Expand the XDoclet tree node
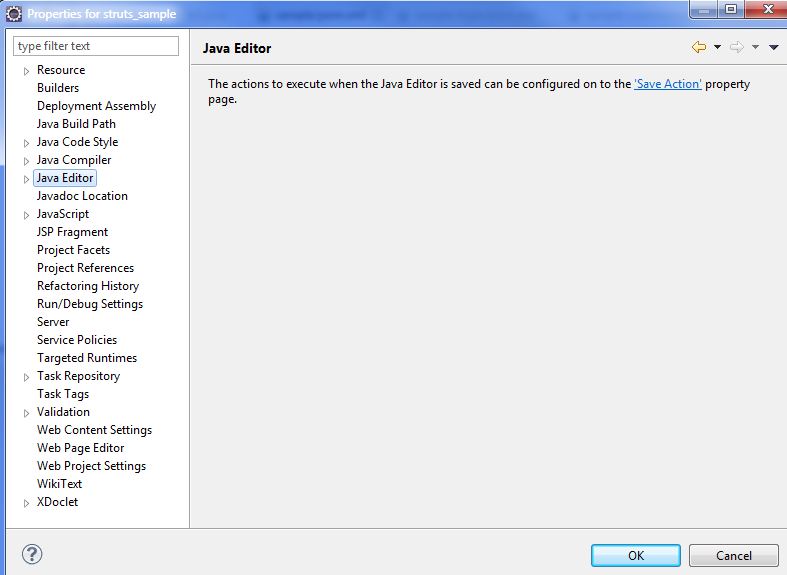The image size is (787, 575). click(x=27, y=503)
